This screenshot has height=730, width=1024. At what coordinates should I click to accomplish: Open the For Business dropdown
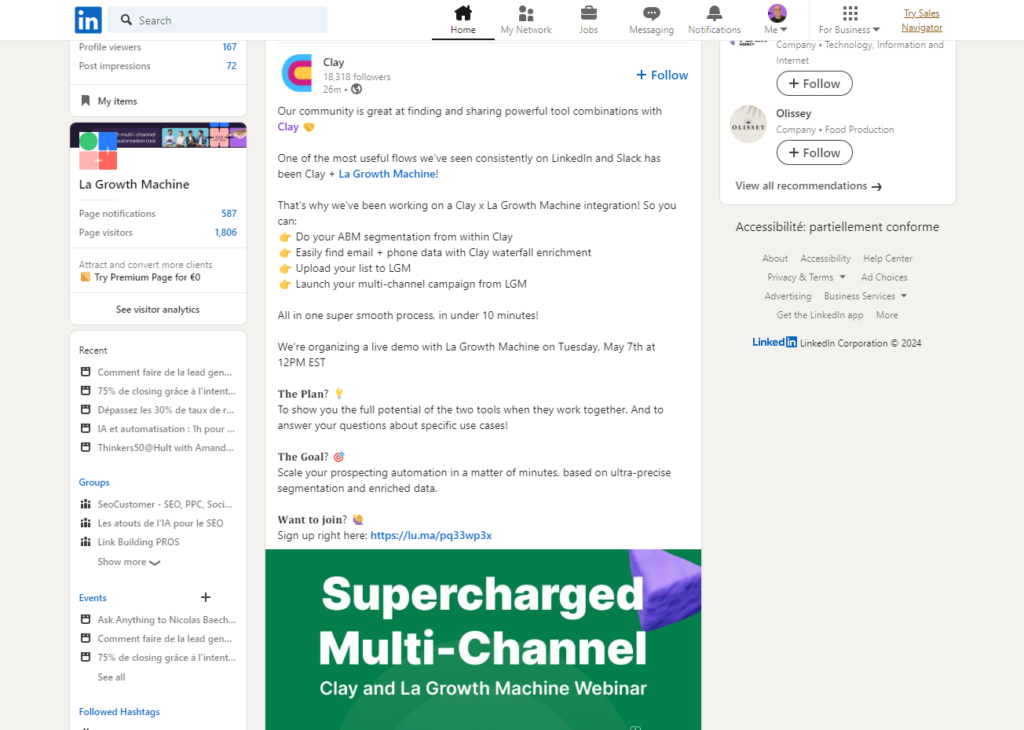849,29
